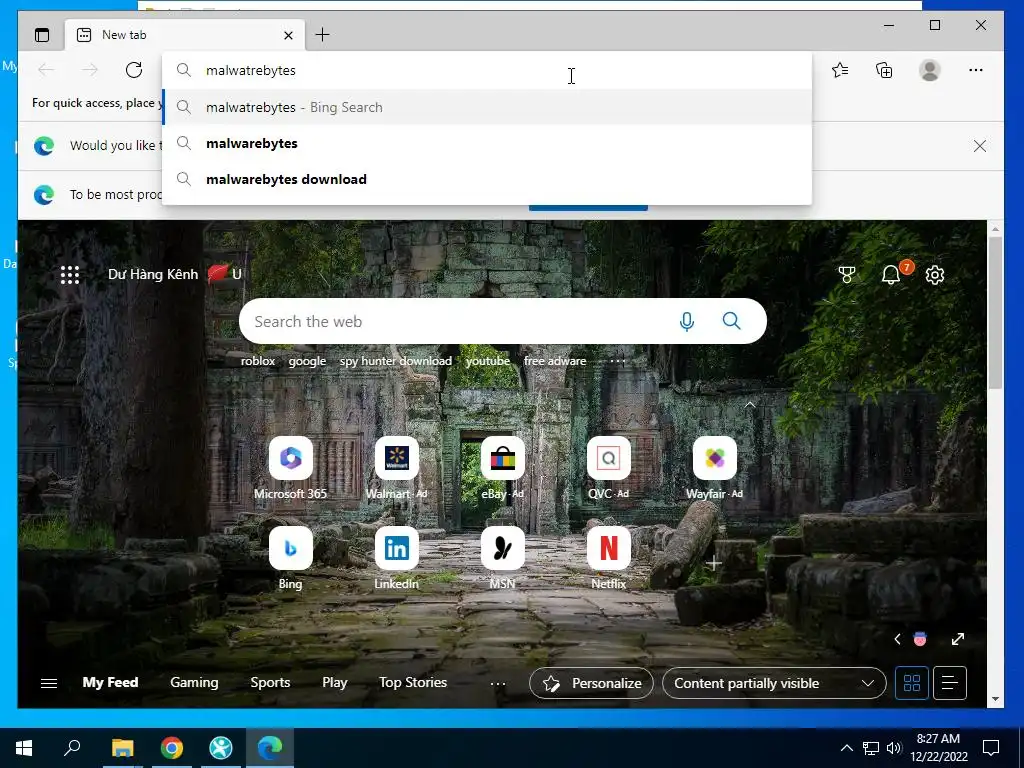Switch feed to grid layout view

pyautogui.click(x=912, y=683)
